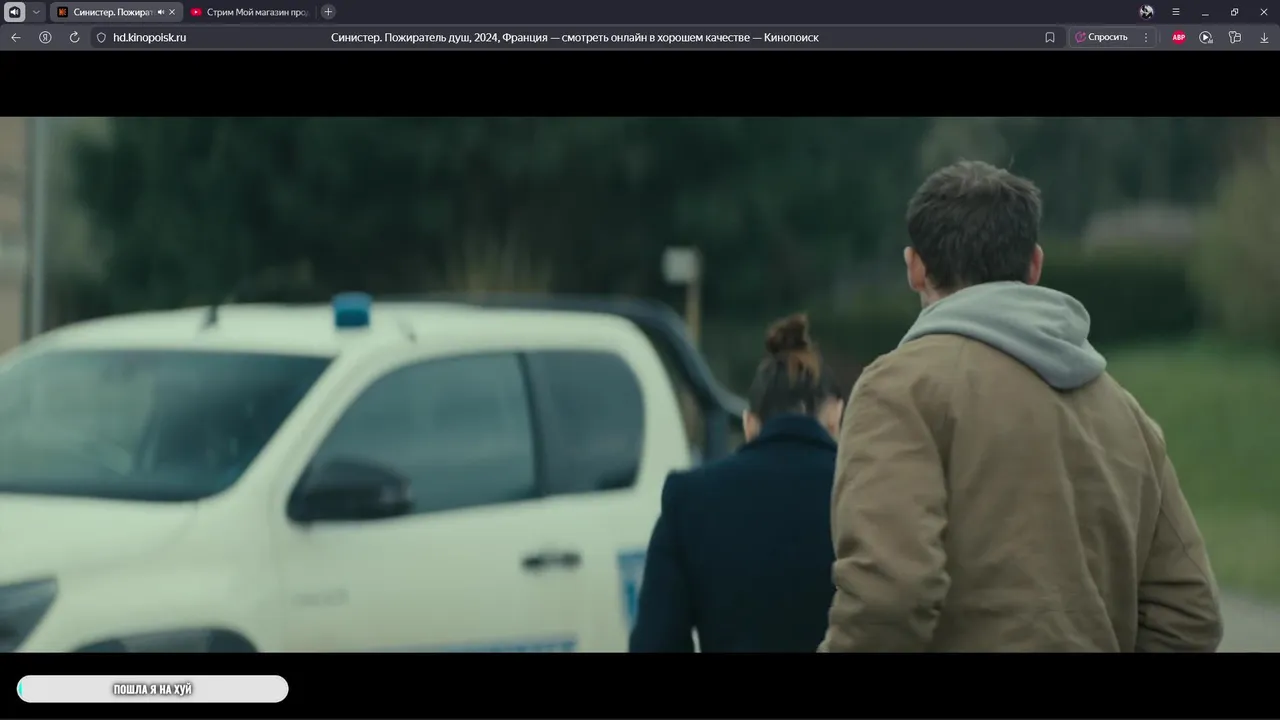Expand the tab list dropdown chevron
Image resolution: width=1280 pixels, height=720 pixels.
click(37, 12)
